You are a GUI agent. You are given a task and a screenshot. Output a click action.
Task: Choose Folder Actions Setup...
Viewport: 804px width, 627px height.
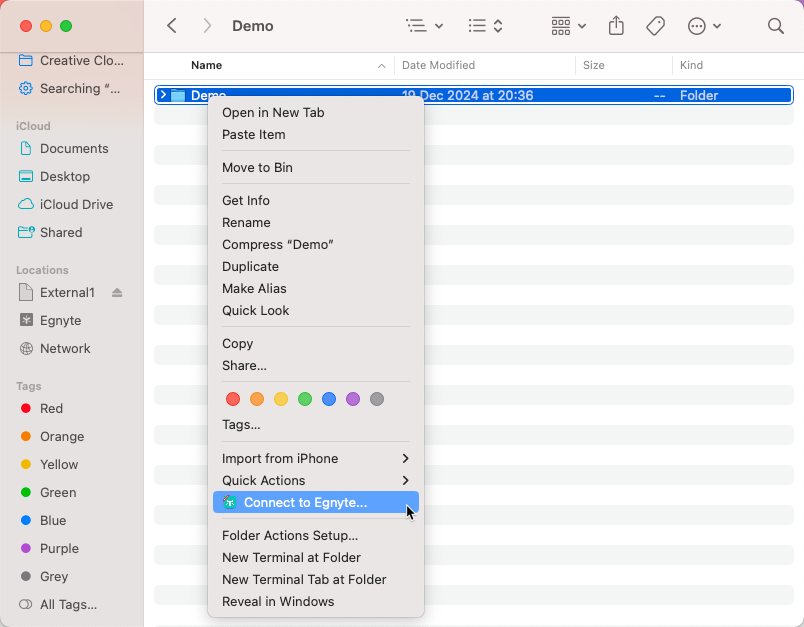click(316, 535)
